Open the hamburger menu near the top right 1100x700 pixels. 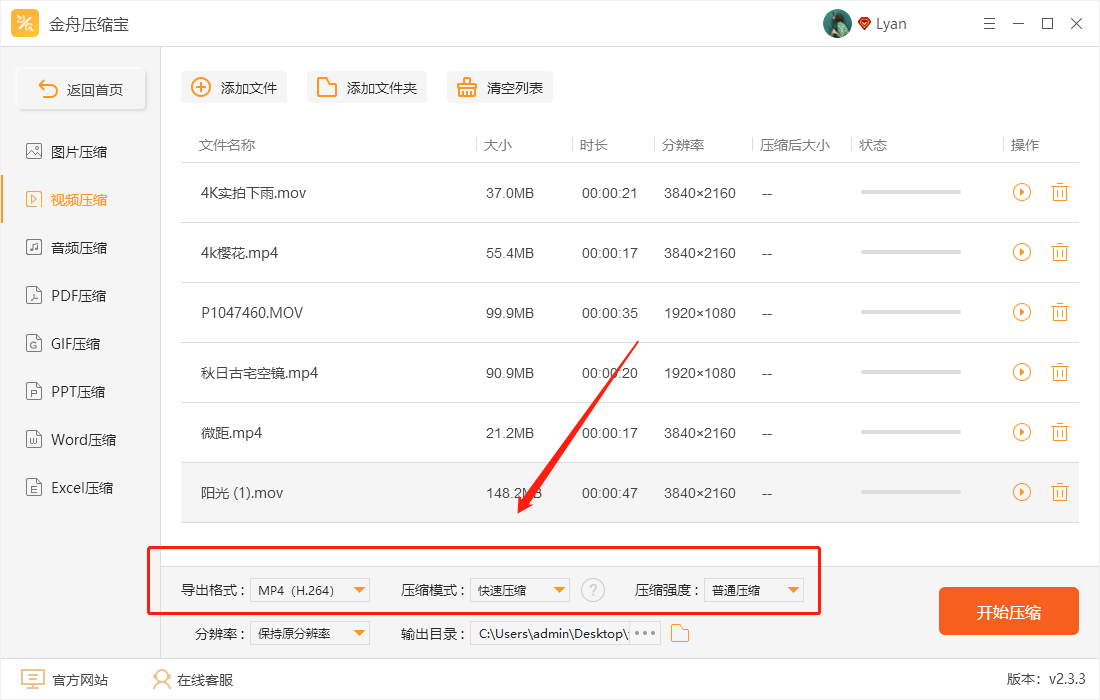(x=989, y=22)
